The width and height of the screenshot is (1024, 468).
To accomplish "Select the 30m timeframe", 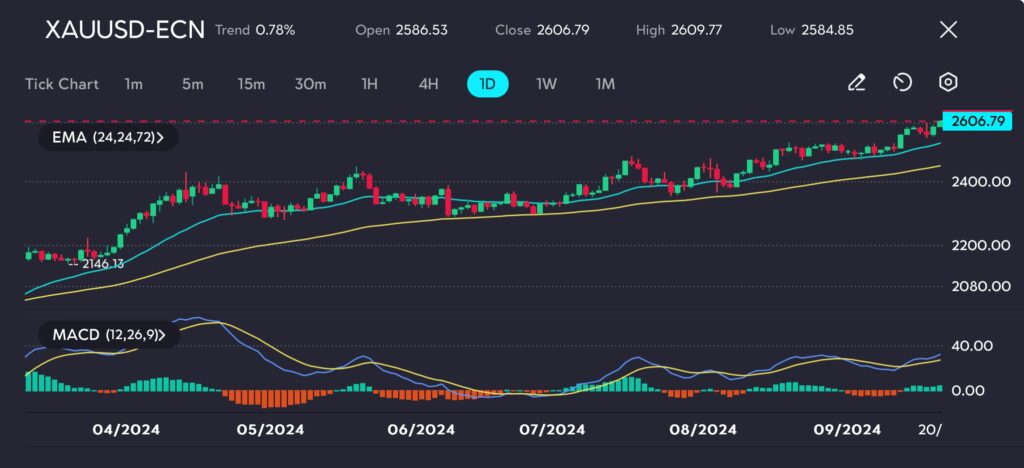I will point(310,84).
